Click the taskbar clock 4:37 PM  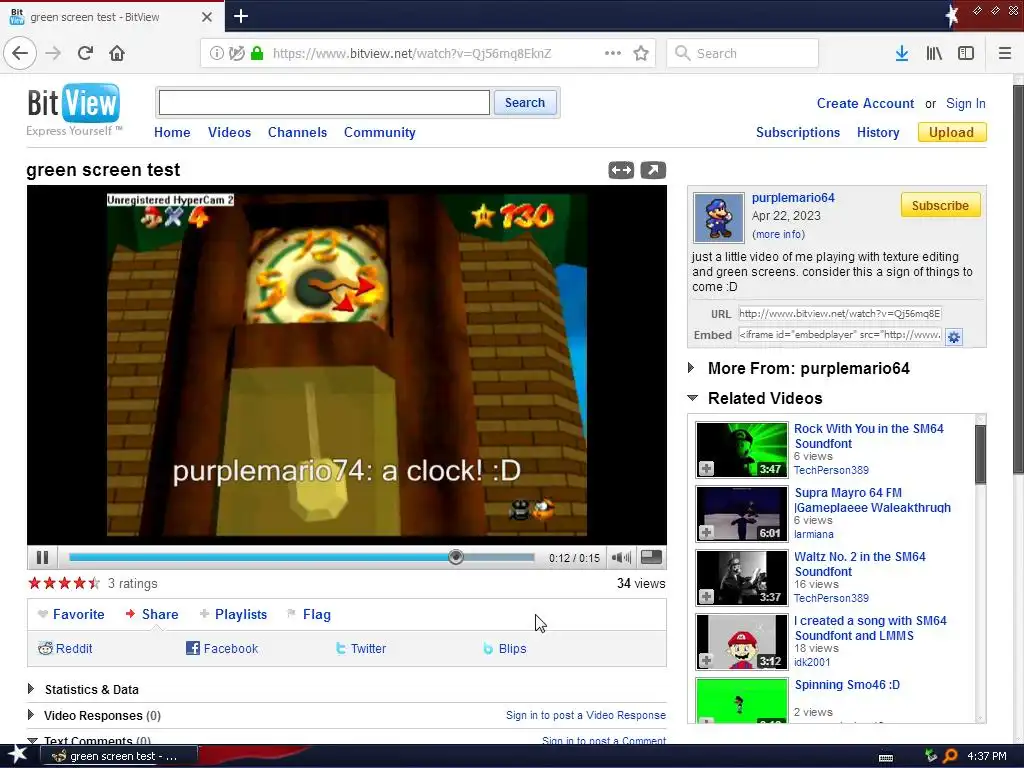coord(987,756)
